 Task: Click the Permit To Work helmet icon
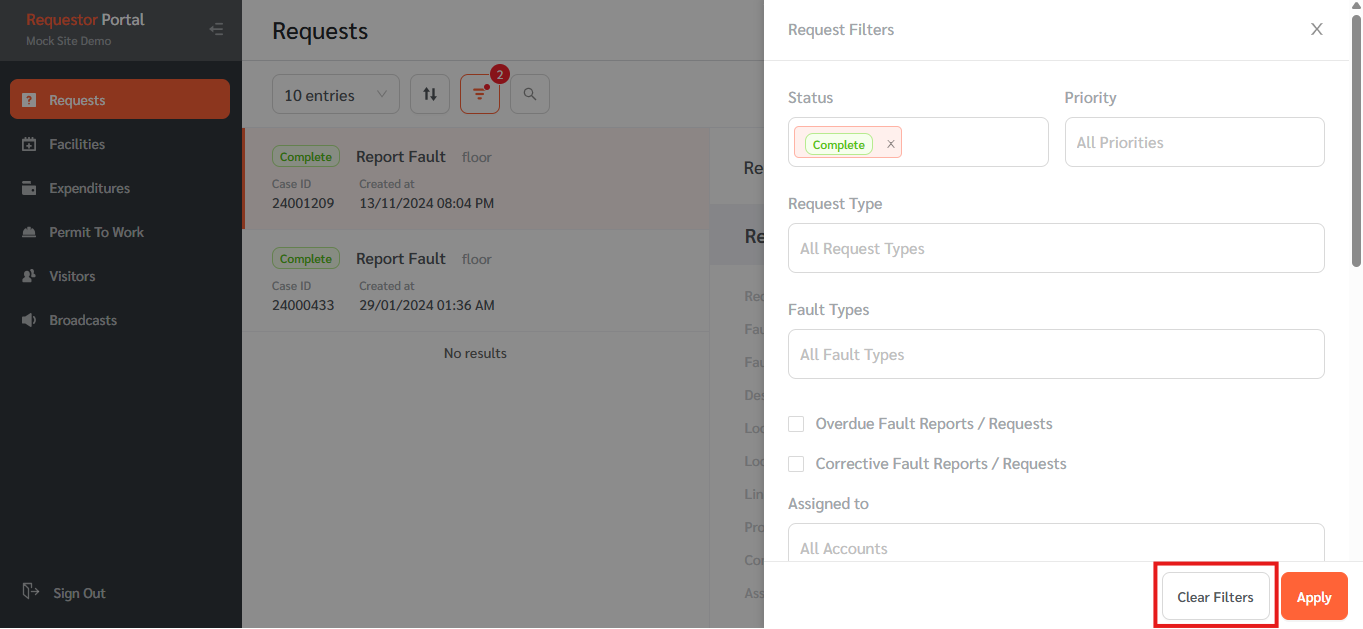pyautogui.click(x=29, y=232)
